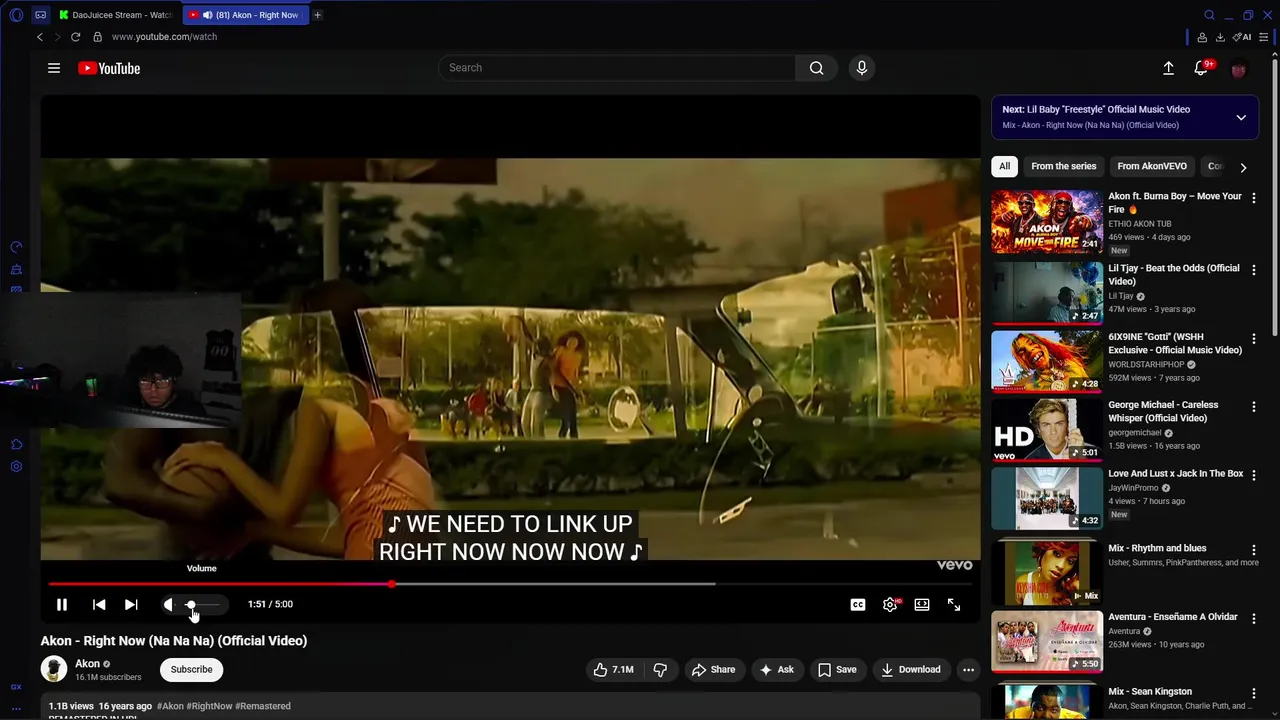The height and width of the screenshot is (720, 1280).
Task: Start voice search with the microphone icon
Action: [x=862, y=68]
